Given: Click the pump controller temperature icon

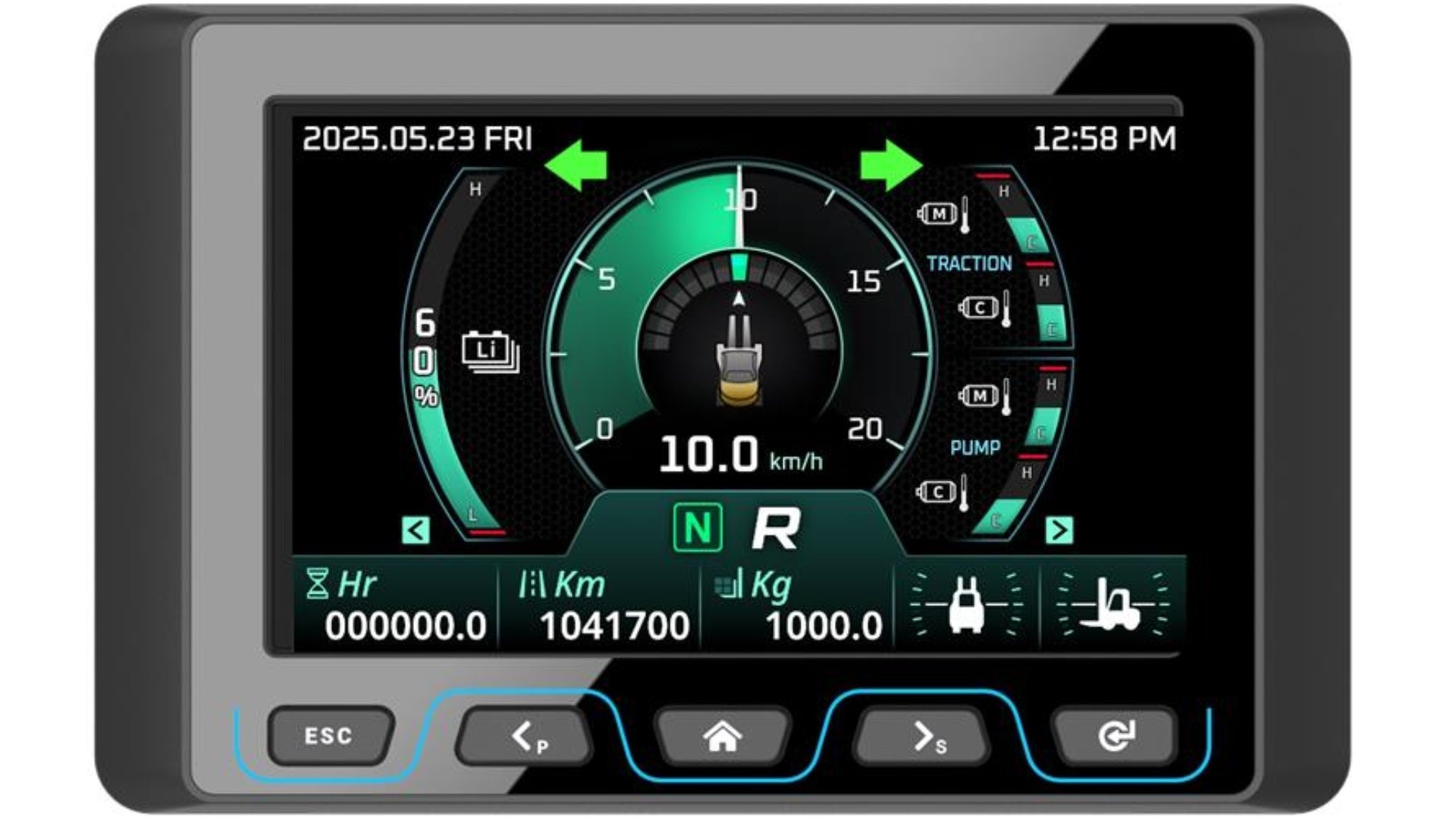Looking at the screenshot, I should point(943,493).
